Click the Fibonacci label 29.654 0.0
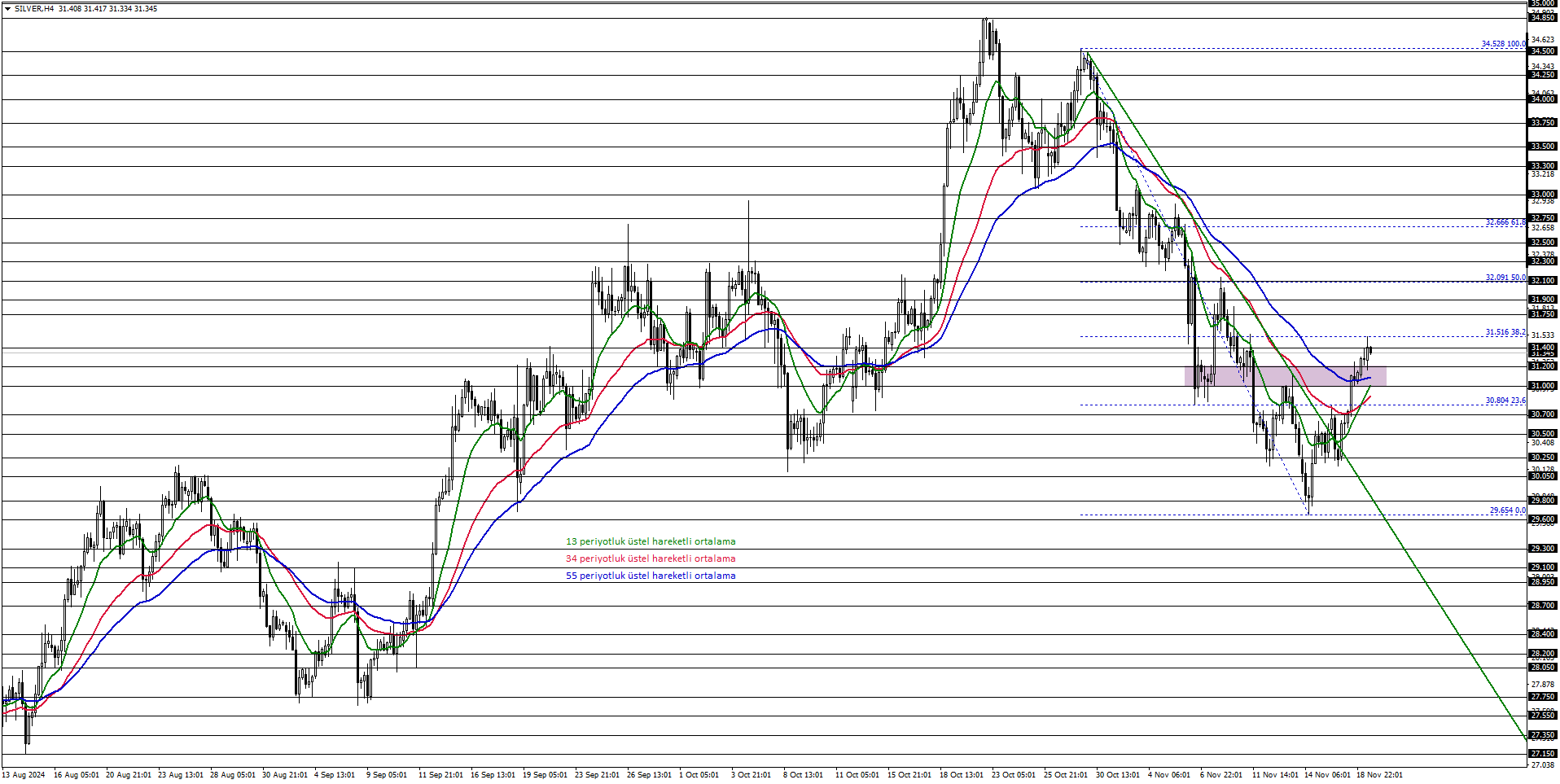Viewport: 1560px width, 784px height. pyautogui.click(x=1507, y=510)
